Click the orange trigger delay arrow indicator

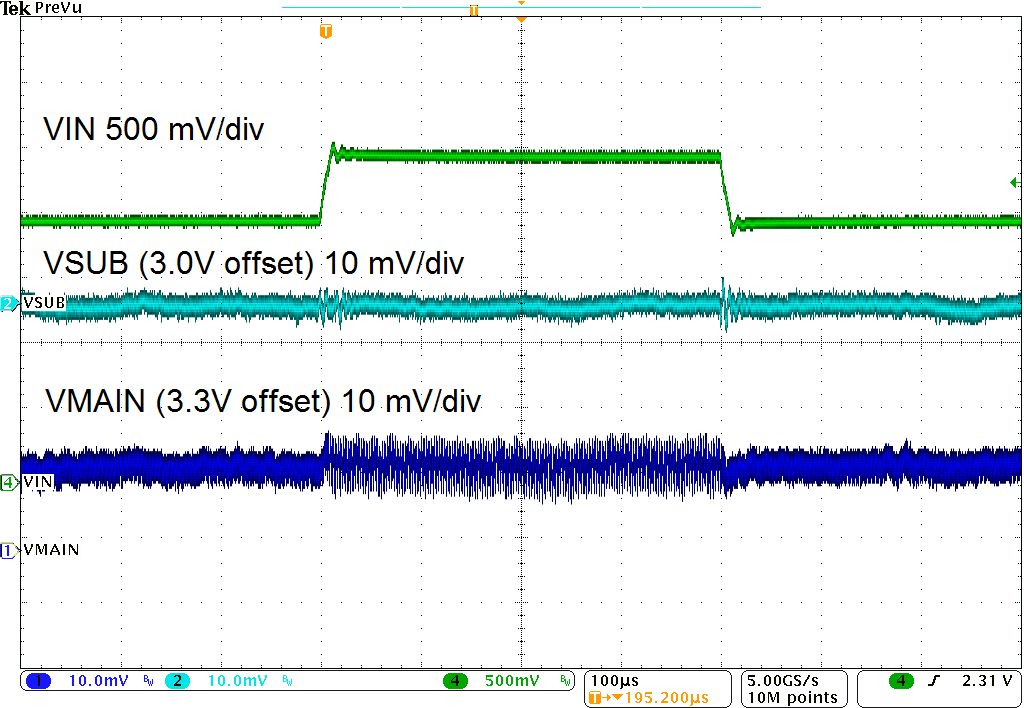point(520,17)
